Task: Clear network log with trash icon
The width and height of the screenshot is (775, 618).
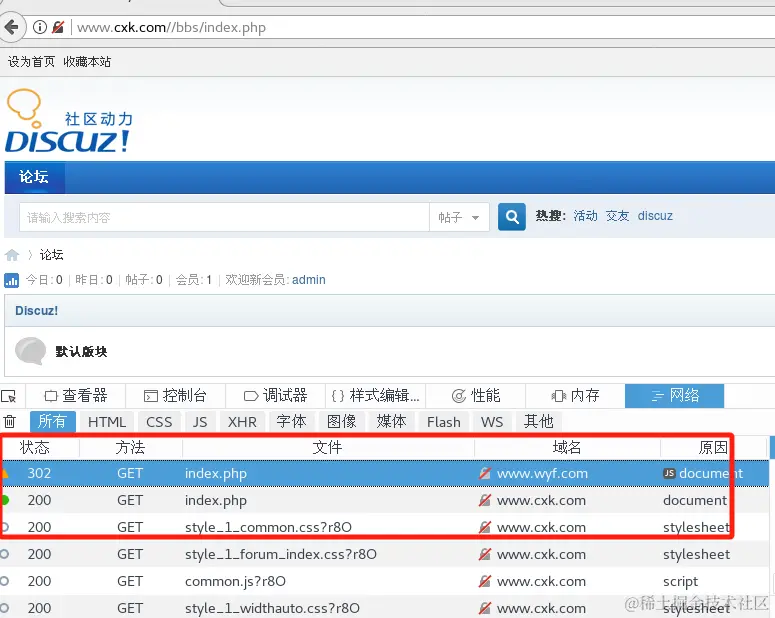Action: tap(9, 422)
